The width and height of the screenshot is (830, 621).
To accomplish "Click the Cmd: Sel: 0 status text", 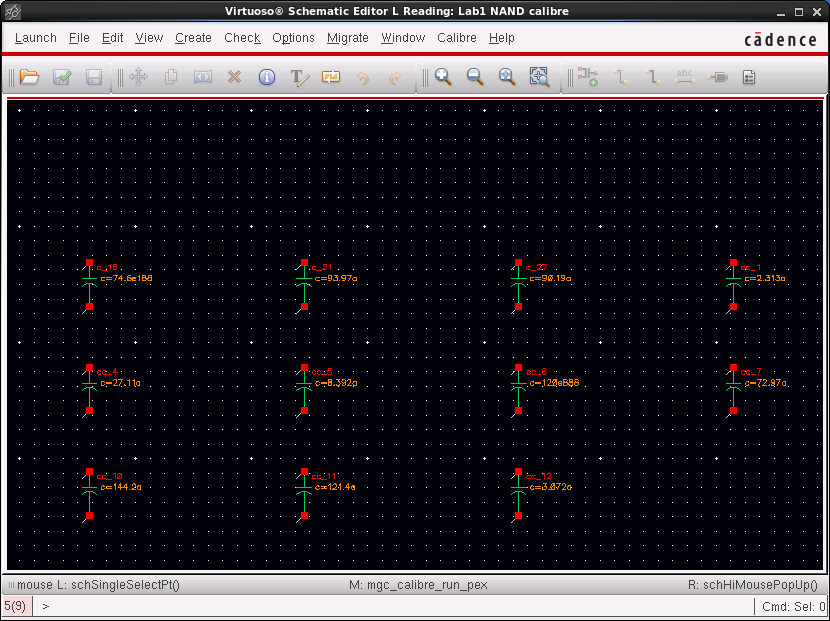I will point(793,607).
